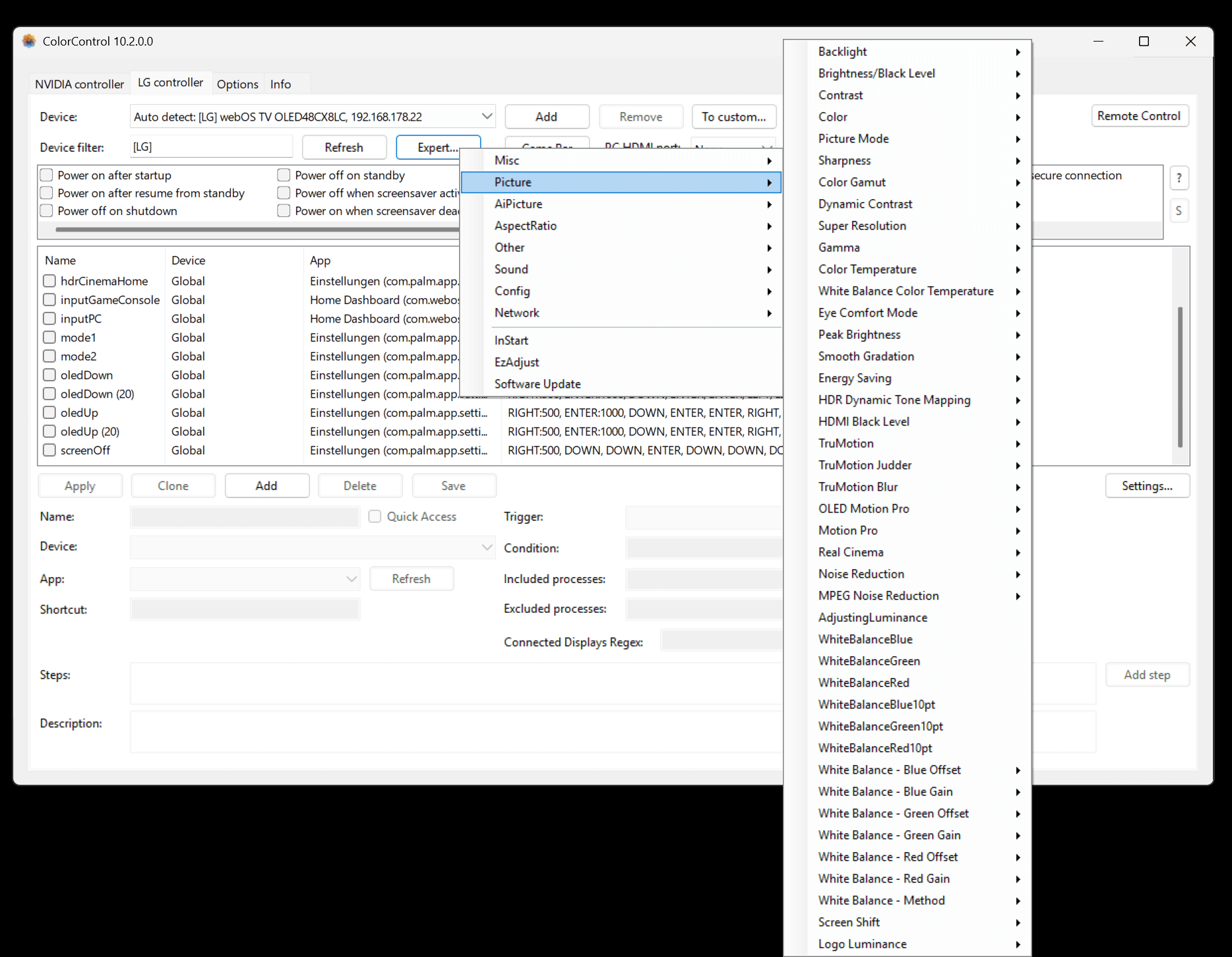Select the WhiteBalanceBlue menu item
The height and width of the screenshot is (957, 1232).
(x=908, y=639)
